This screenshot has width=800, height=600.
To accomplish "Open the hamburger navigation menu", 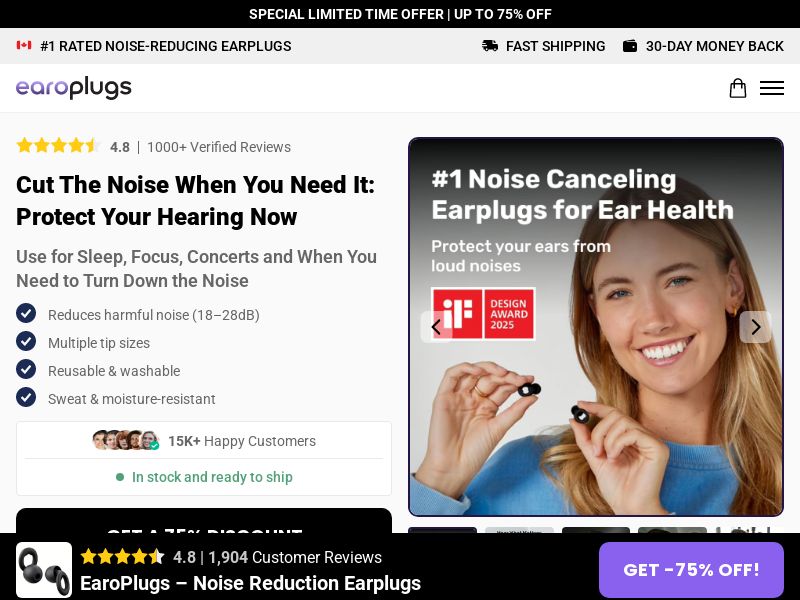I will tap(771, 88).
